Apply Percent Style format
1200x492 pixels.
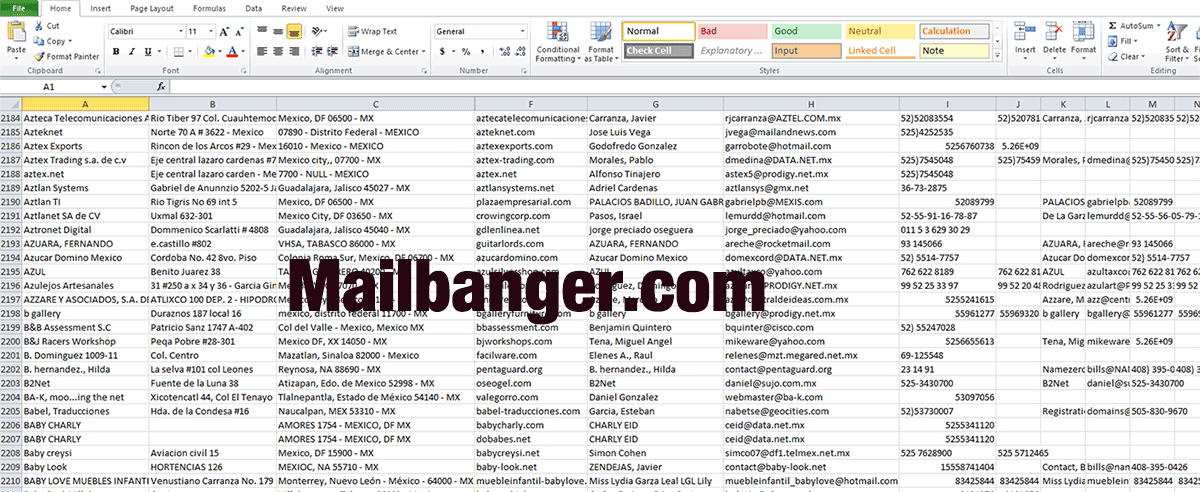[466, 51]
